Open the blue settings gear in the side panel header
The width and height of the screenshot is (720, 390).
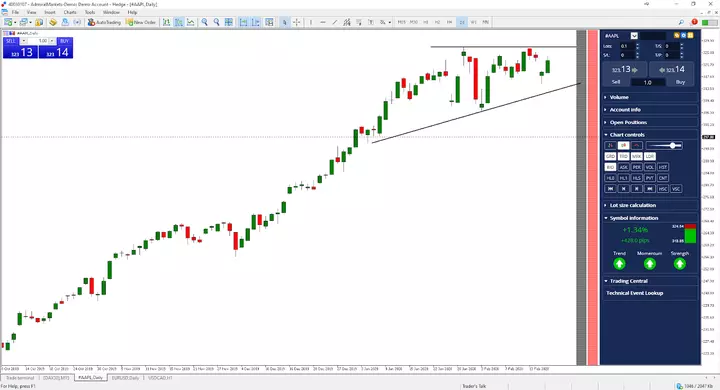pos(684,35)
